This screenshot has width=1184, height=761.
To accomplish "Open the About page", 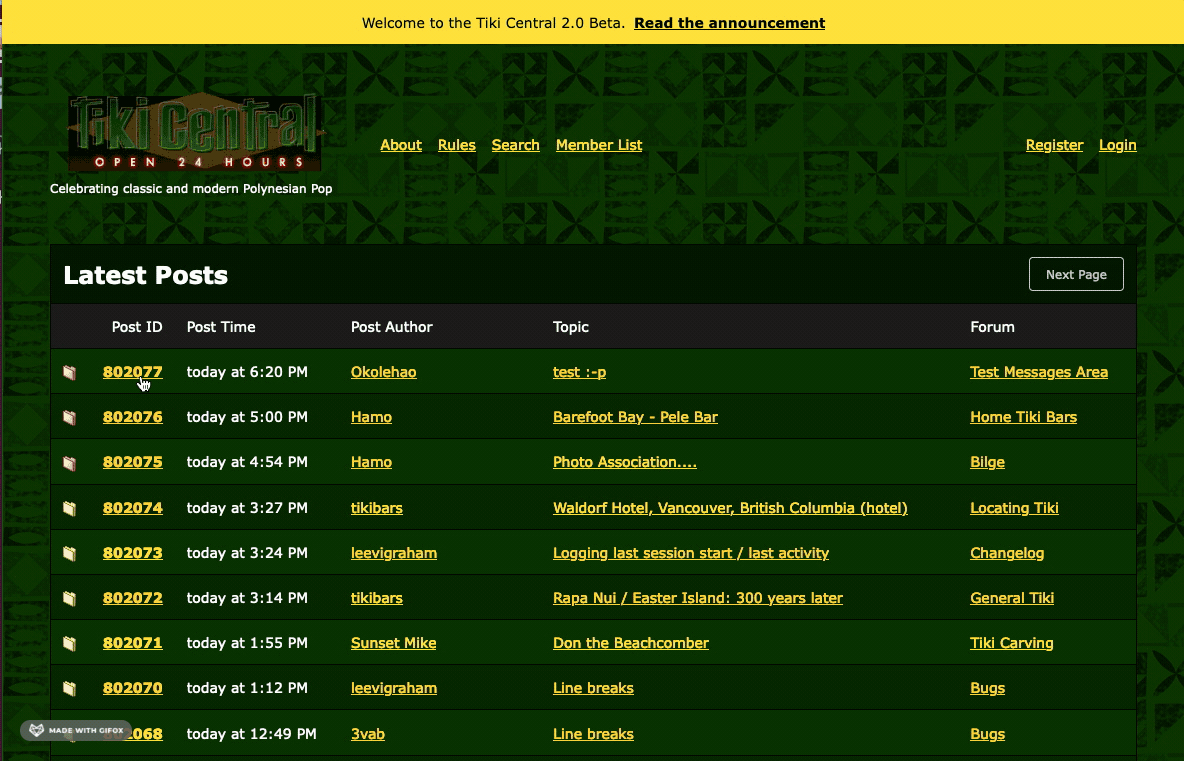I will (x=401, y=145).
